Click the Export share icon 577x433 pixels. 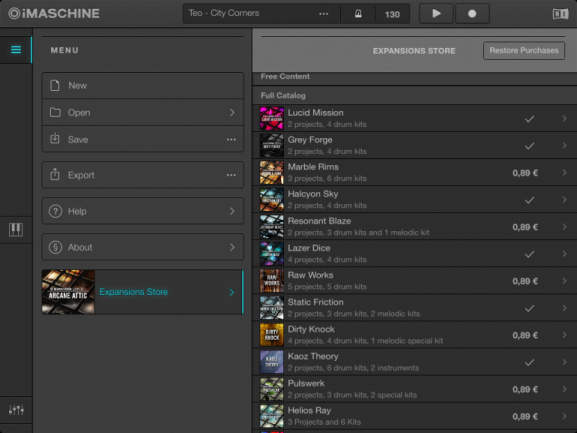point(55,174)
